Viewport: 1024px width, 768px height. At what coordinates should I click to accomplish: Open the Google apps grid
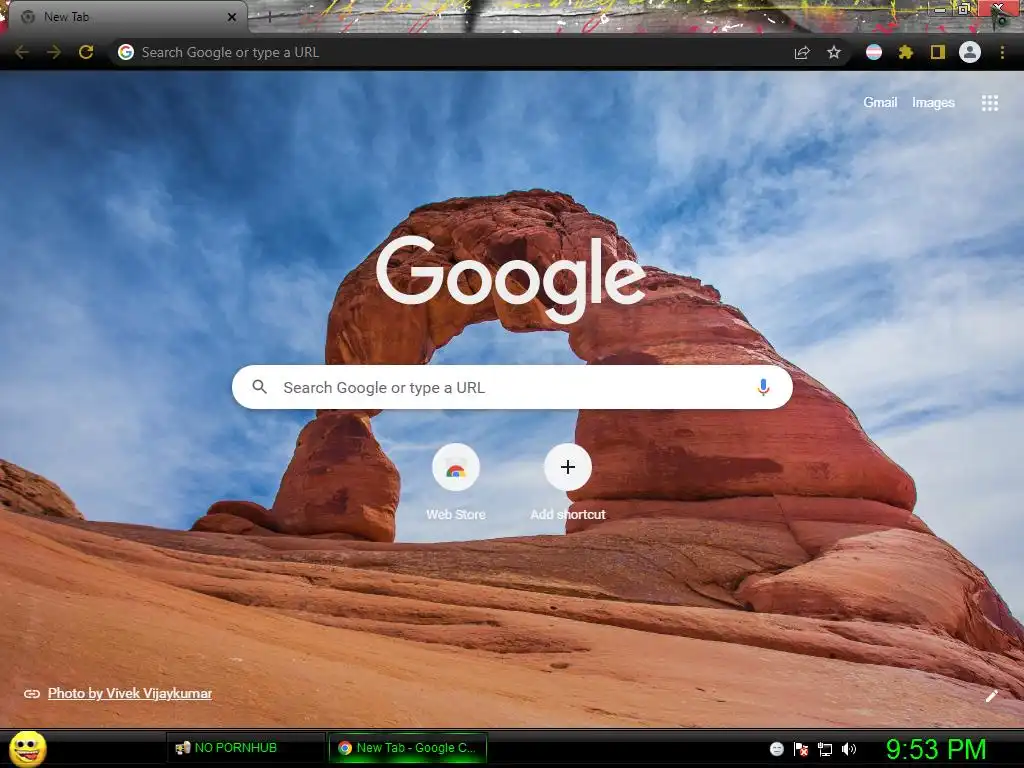(x=990, y=103)
